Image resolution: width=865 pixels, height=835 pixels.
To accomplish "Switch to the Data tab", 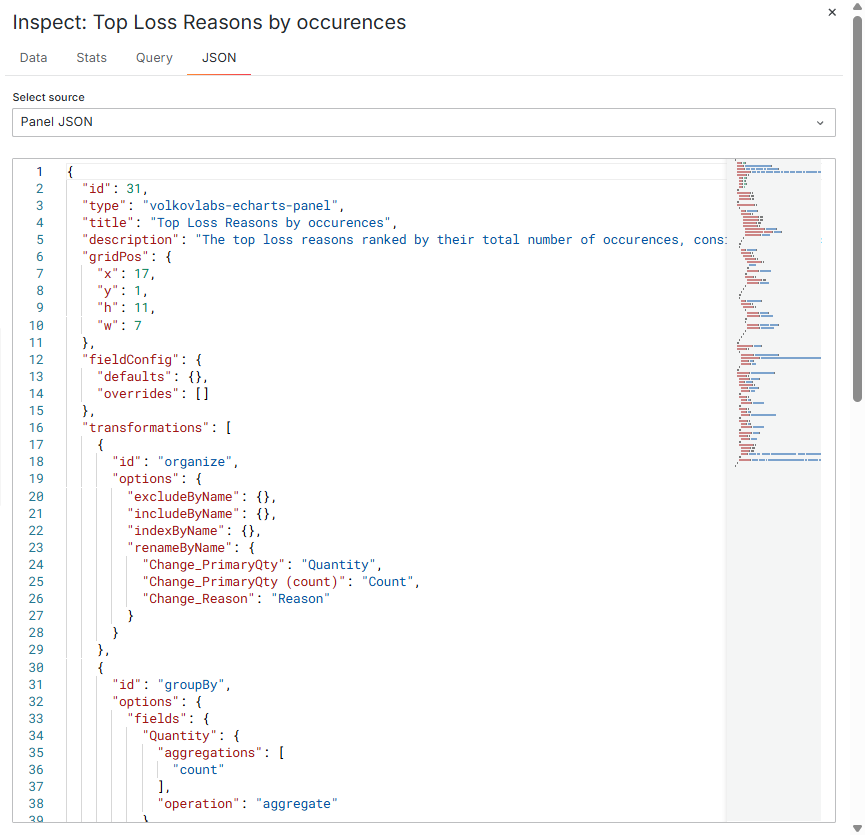I will pyautogui.click(x=33, y=58).
